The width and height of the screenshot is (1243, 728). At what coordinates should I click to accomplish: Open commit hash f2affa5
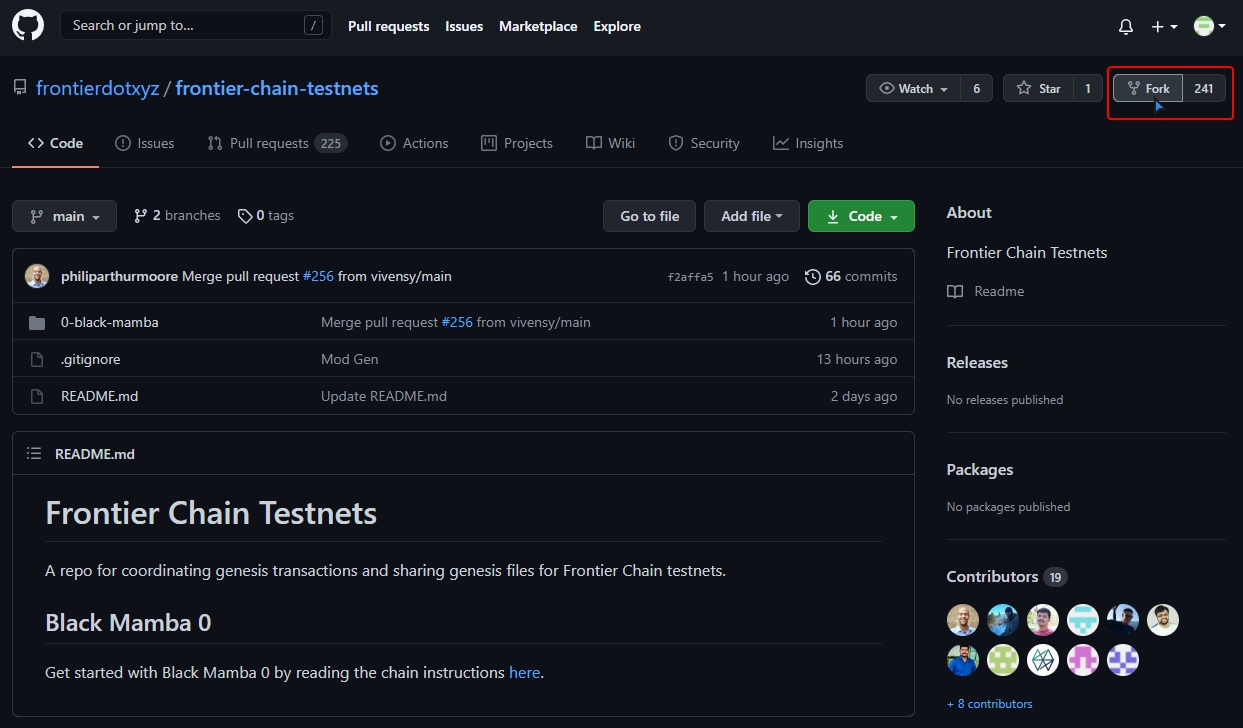click(690, 277)
